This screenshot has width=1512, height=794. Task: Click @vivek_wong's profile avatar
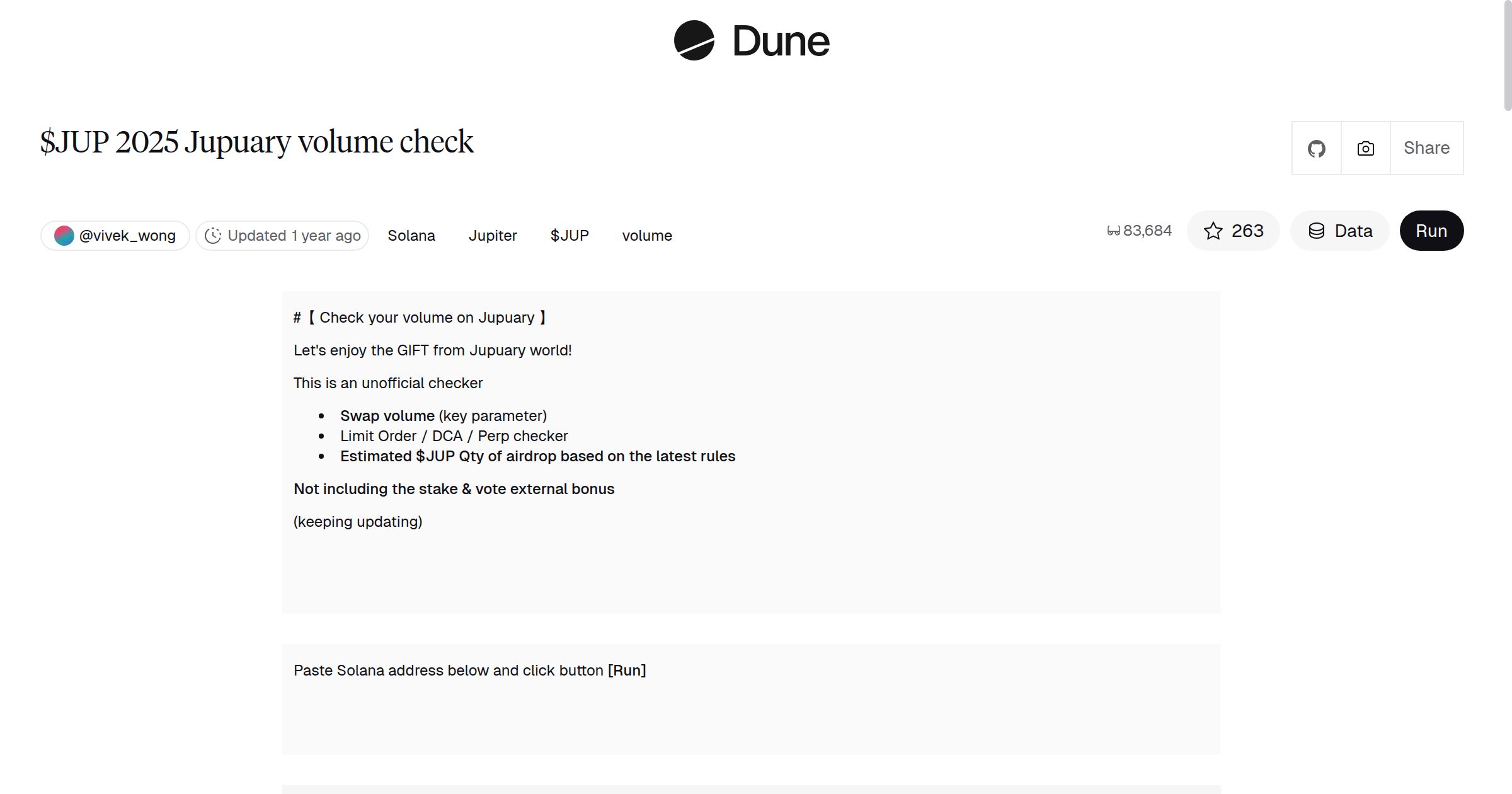pyautogui.click(x=65, y=234)
